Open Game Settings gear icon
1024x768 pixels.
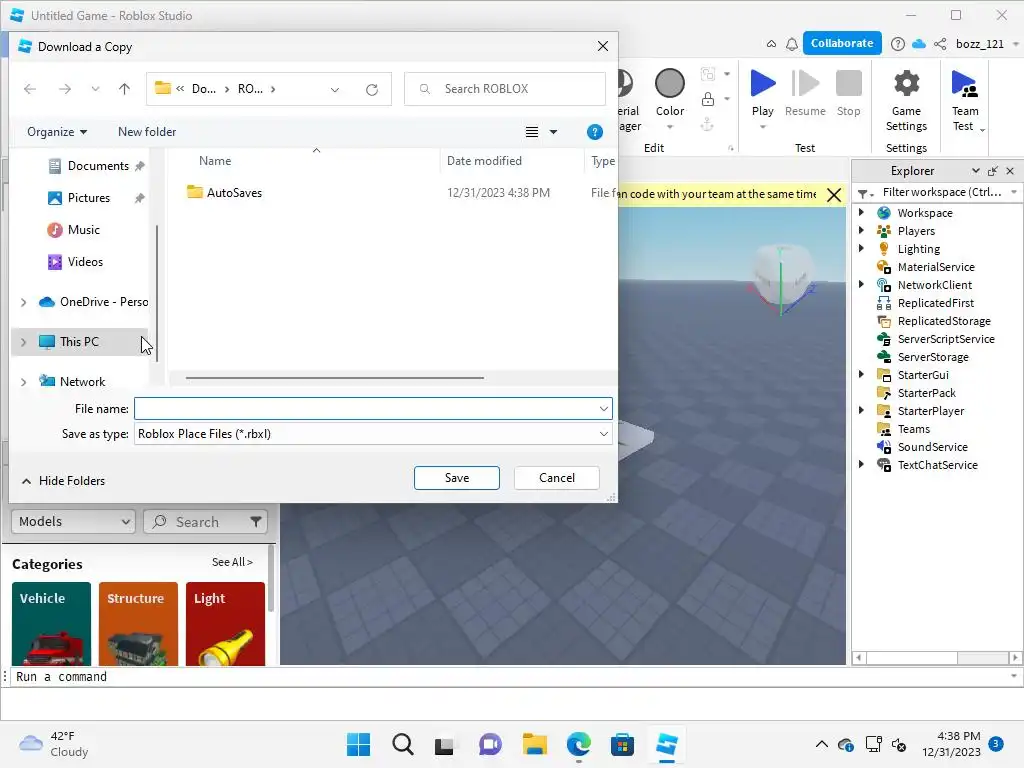pyautogui.click(x=906, y=84)
